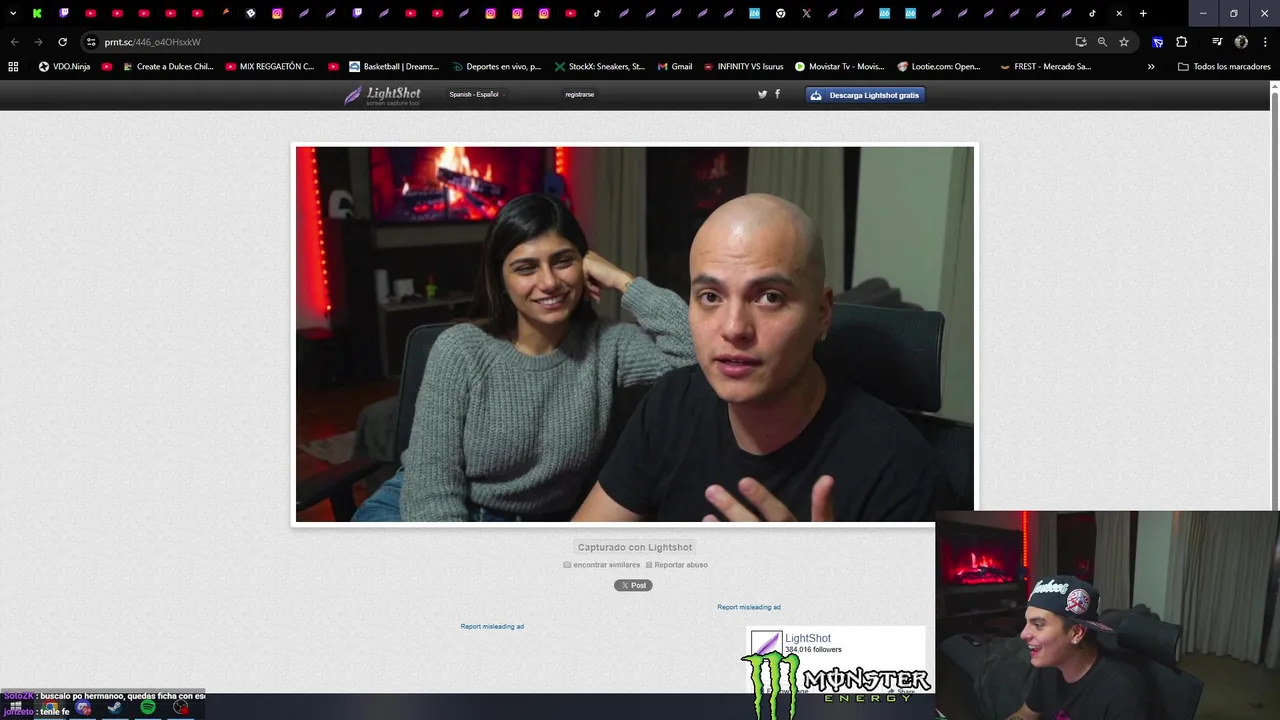Open the media controls icon
Viewport: 1280px width, 720px height.
pyautogui.click(x=1217, y=42)
